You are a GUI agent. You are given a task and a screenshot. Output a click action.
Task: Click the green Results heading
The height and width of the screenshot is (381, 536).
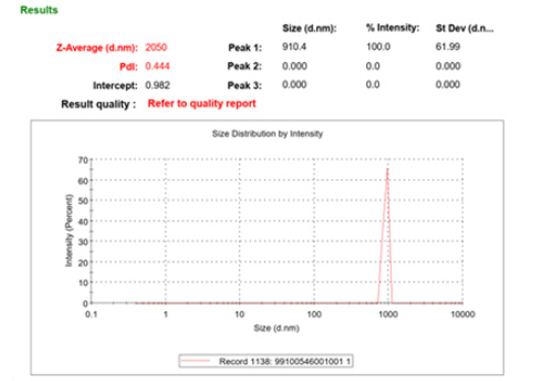coord(39,10)
